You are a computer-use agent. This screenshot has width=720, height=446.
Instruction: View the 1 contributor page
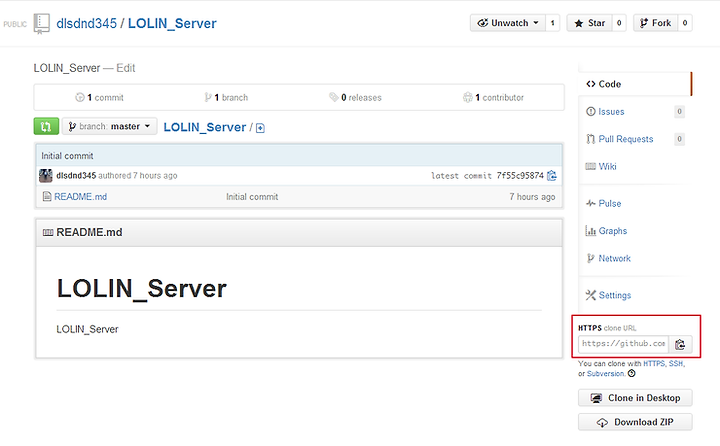coord(493,97)
